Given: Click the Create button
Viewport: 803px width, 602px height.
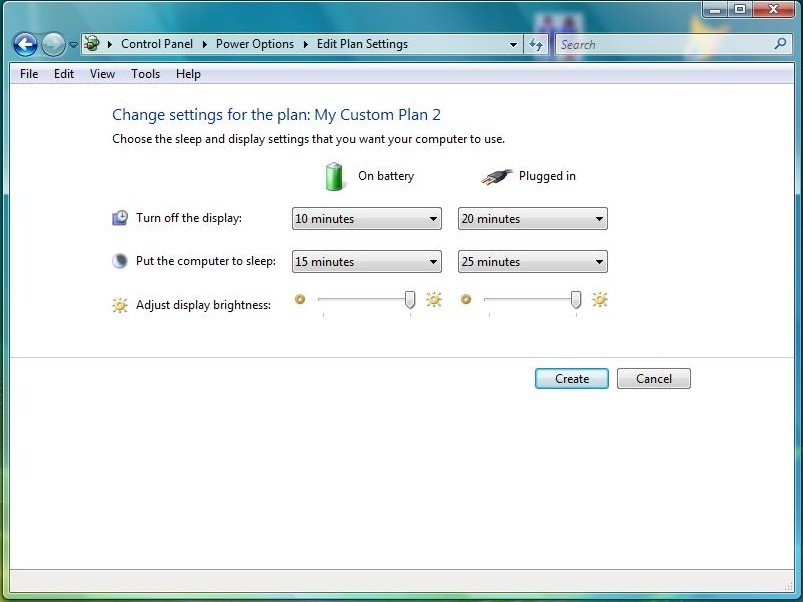Looking at the screenshot, I should [572, 379].
